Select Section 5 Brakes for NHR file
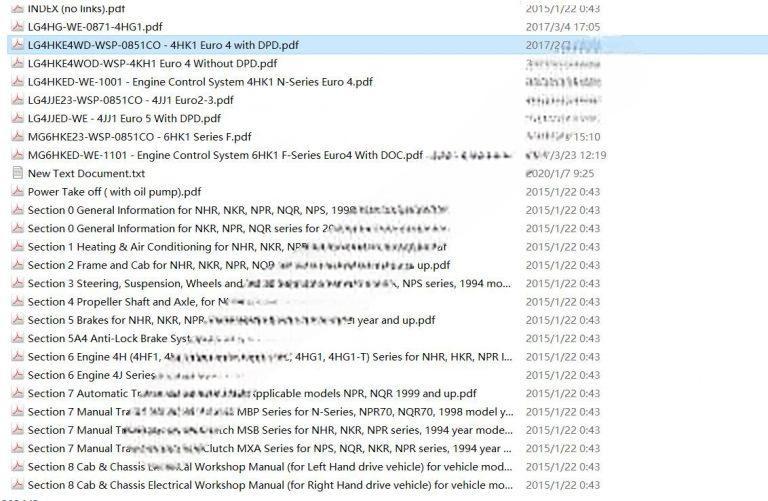The width and height of the screenshot is (768, 501). click(232, 320)
